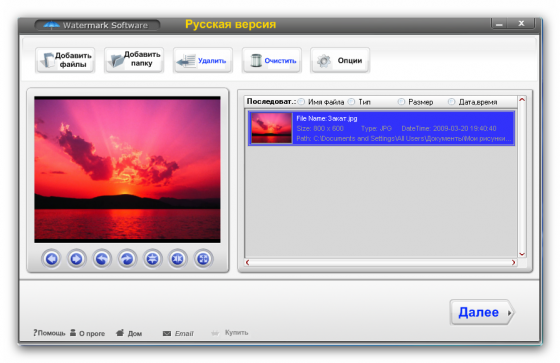The width and height of the screenshot is (560, 363).
Task: Click the Далее next button
Action: [x=482, y=312]
